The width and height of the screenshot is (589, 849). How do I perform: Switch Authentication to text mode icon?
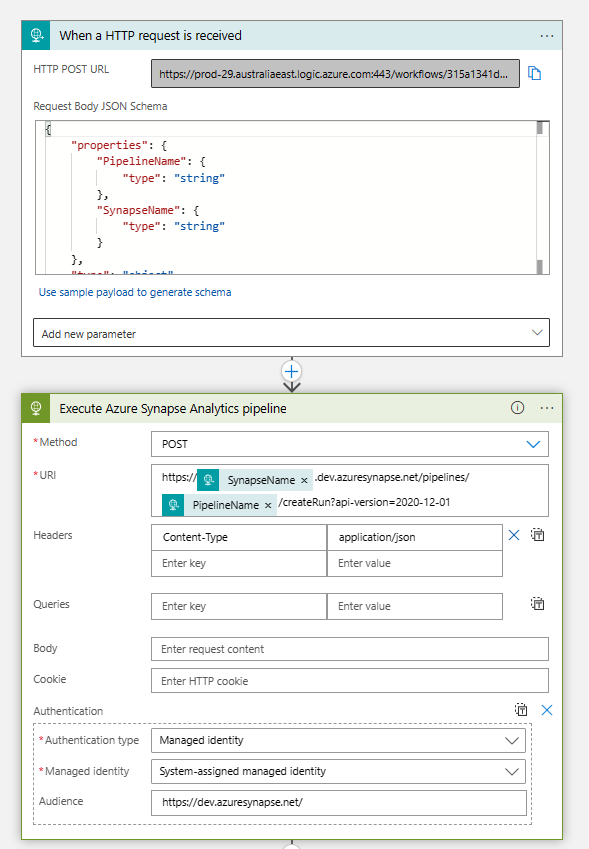tap(521, 710)
